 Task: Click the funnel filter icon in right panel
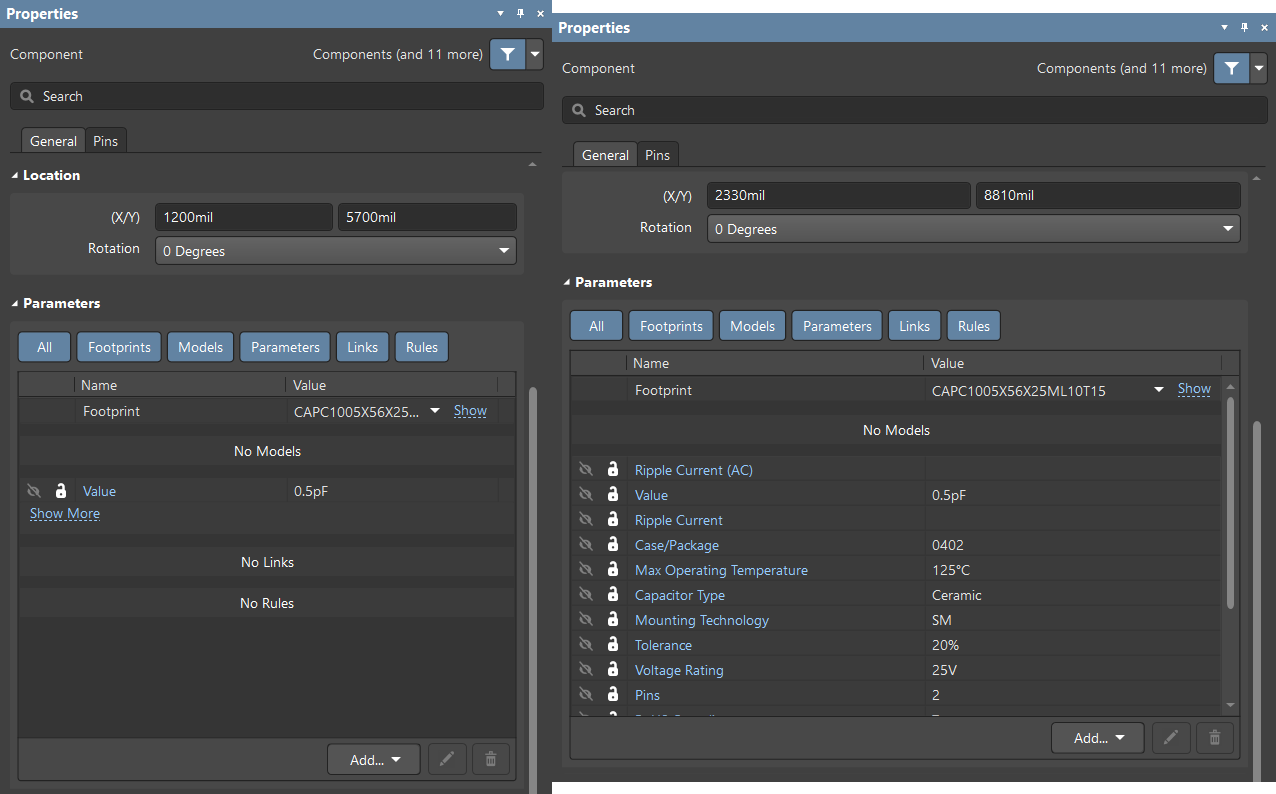1231,69
